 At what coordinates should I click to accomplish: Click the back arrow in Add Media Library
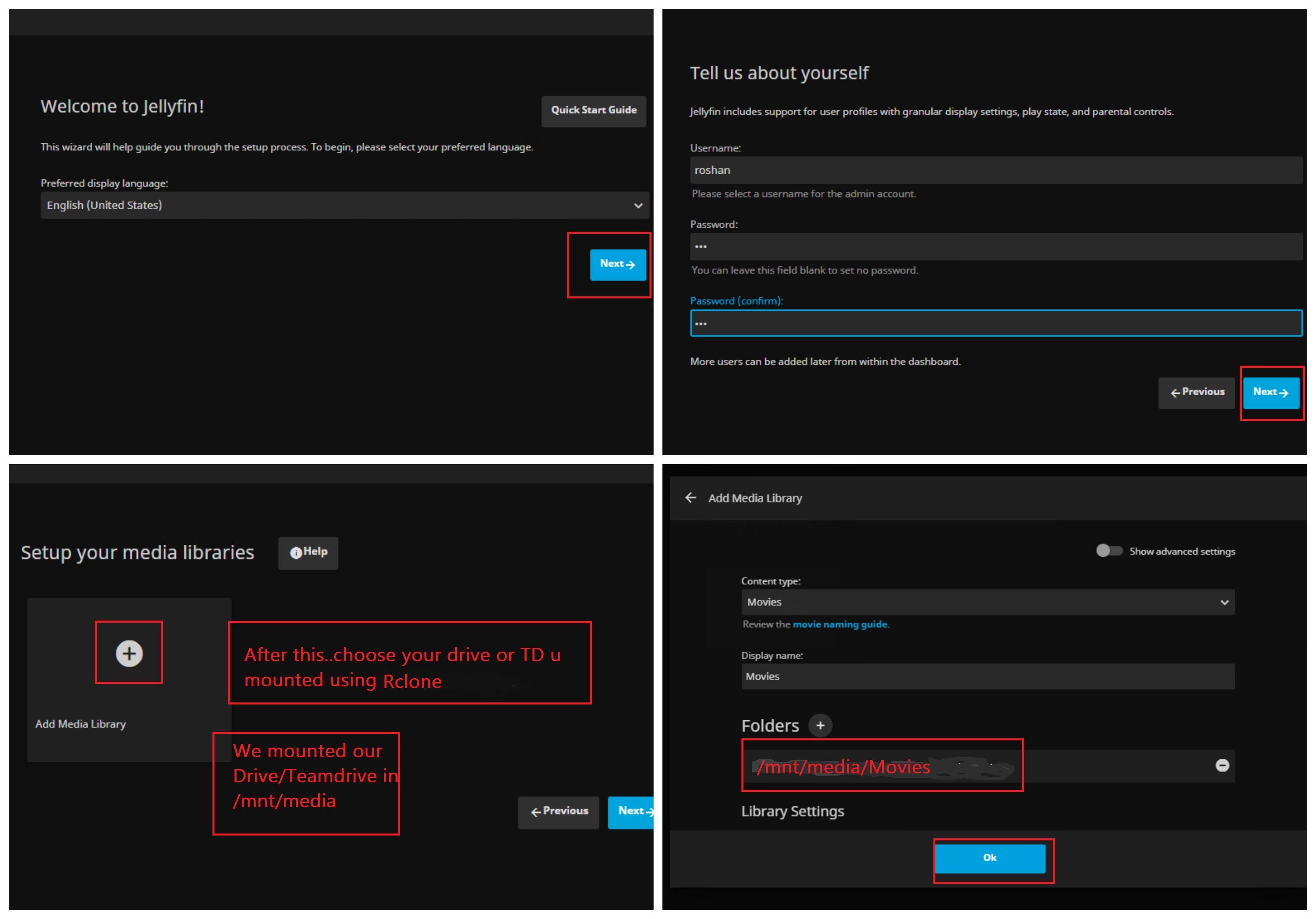click(691, 498)
